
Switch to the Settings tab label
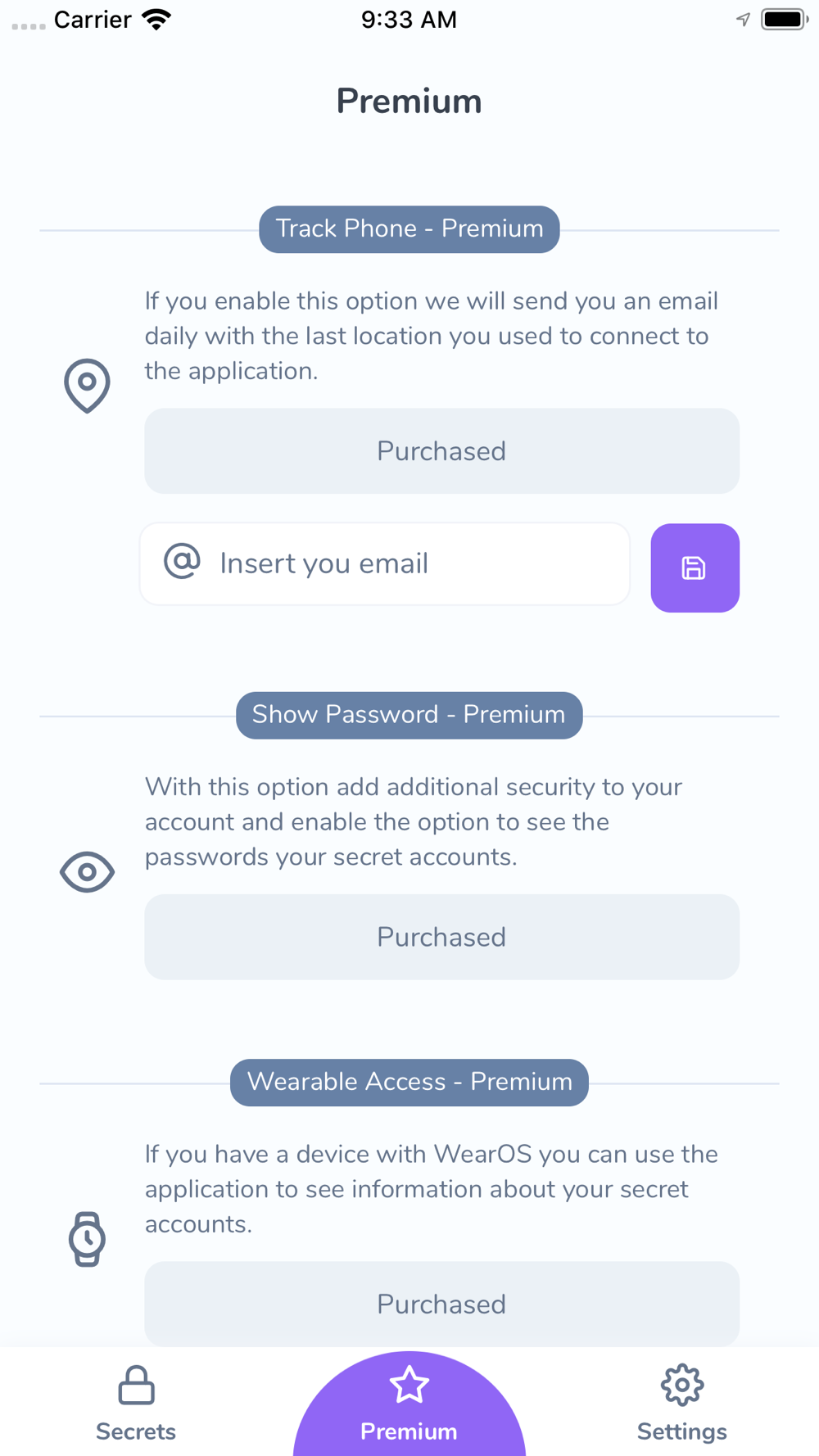pos(682,1431)
